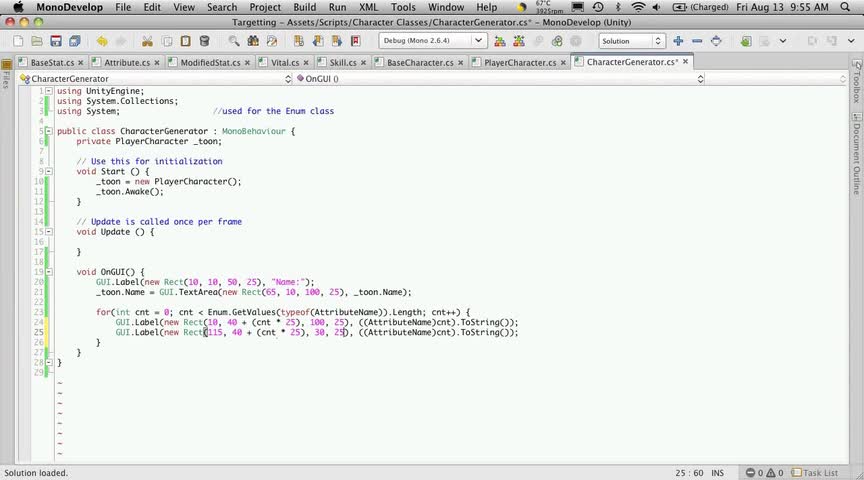Click the 25 : 60 cursor position indicator
This screenshot has height=480, width=864.
click(x=689, y=473)
